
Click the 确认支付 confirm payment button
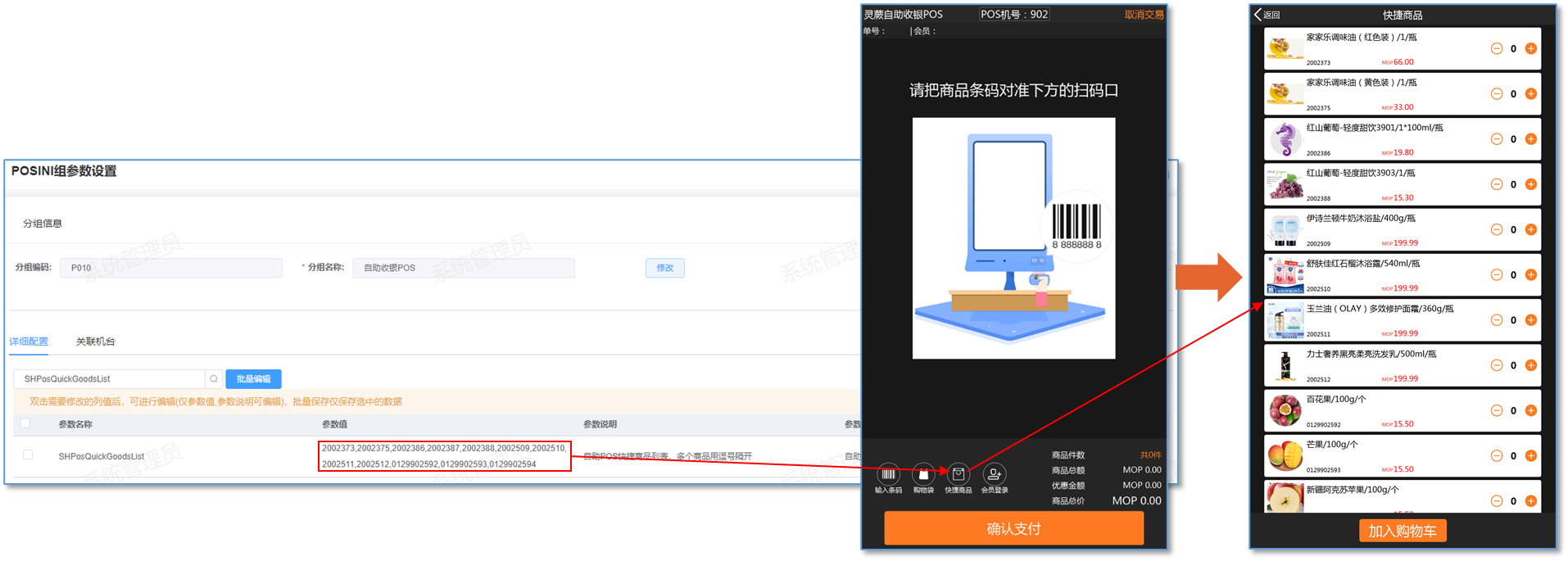tap(1013, 529)
